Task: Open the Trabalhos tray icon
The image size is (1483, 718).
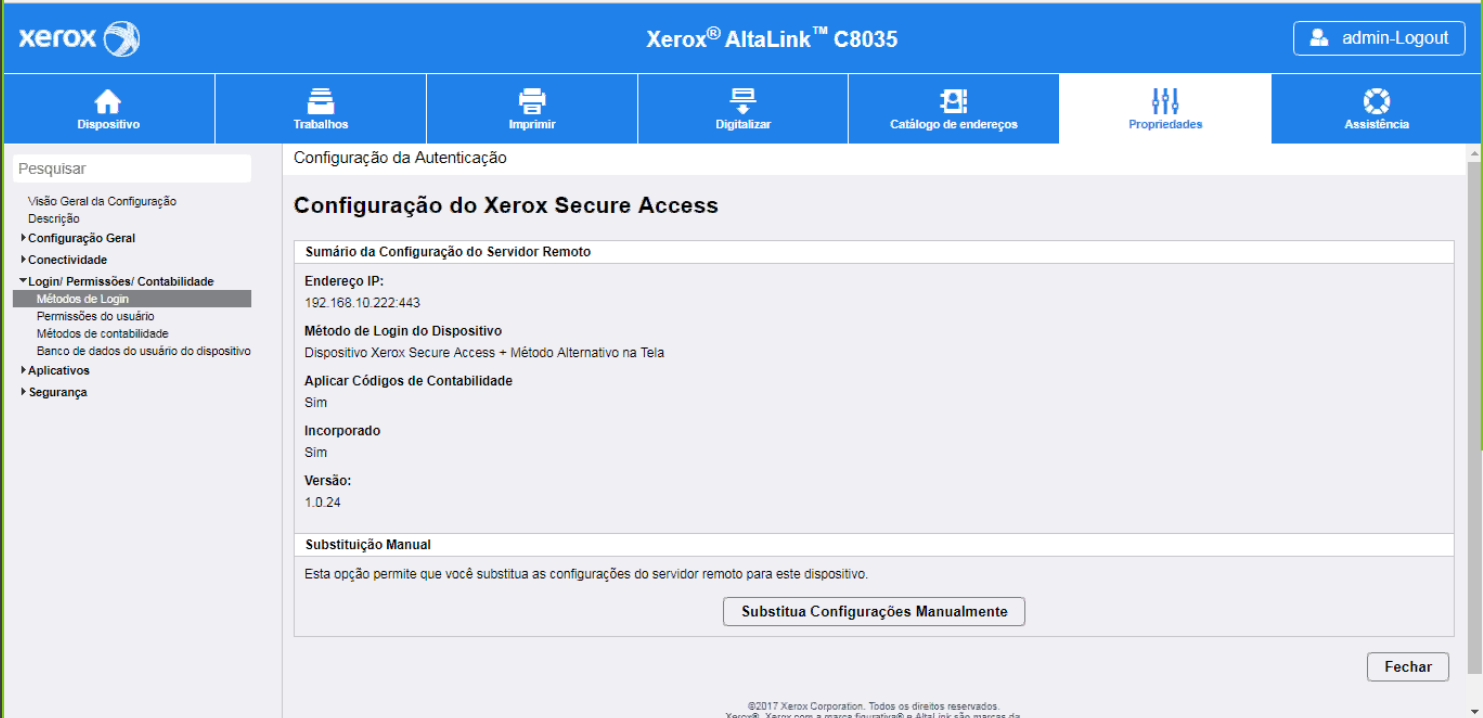Action: coord(320,101)
